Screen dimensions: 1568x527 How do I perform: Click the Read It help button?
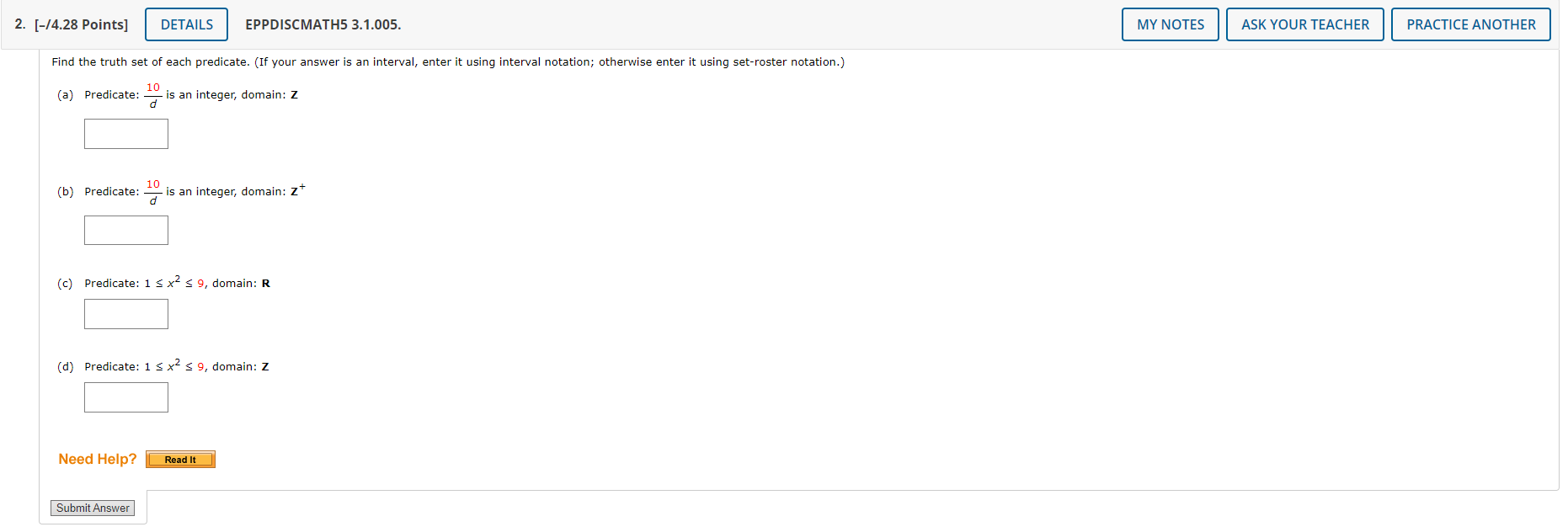(x=180, y=459)
